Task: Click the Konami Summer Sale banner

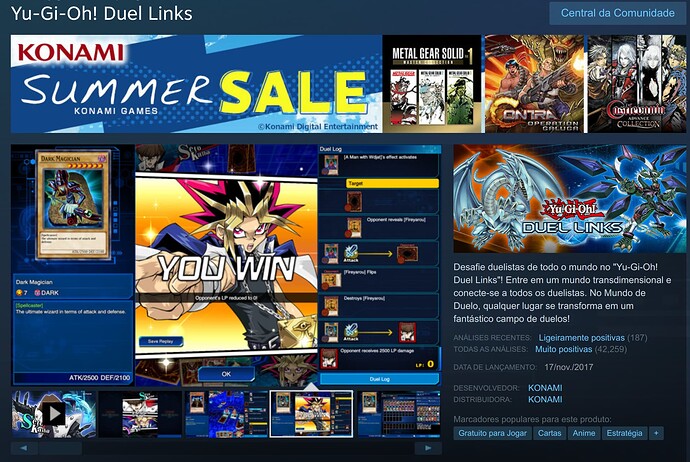Action: point(196,84)
